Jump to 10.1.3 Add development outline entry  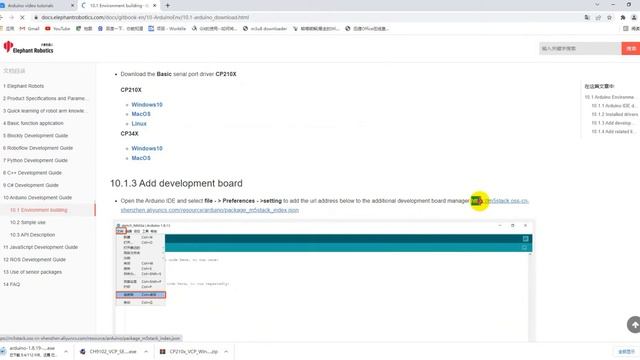(x=612, y=123)
